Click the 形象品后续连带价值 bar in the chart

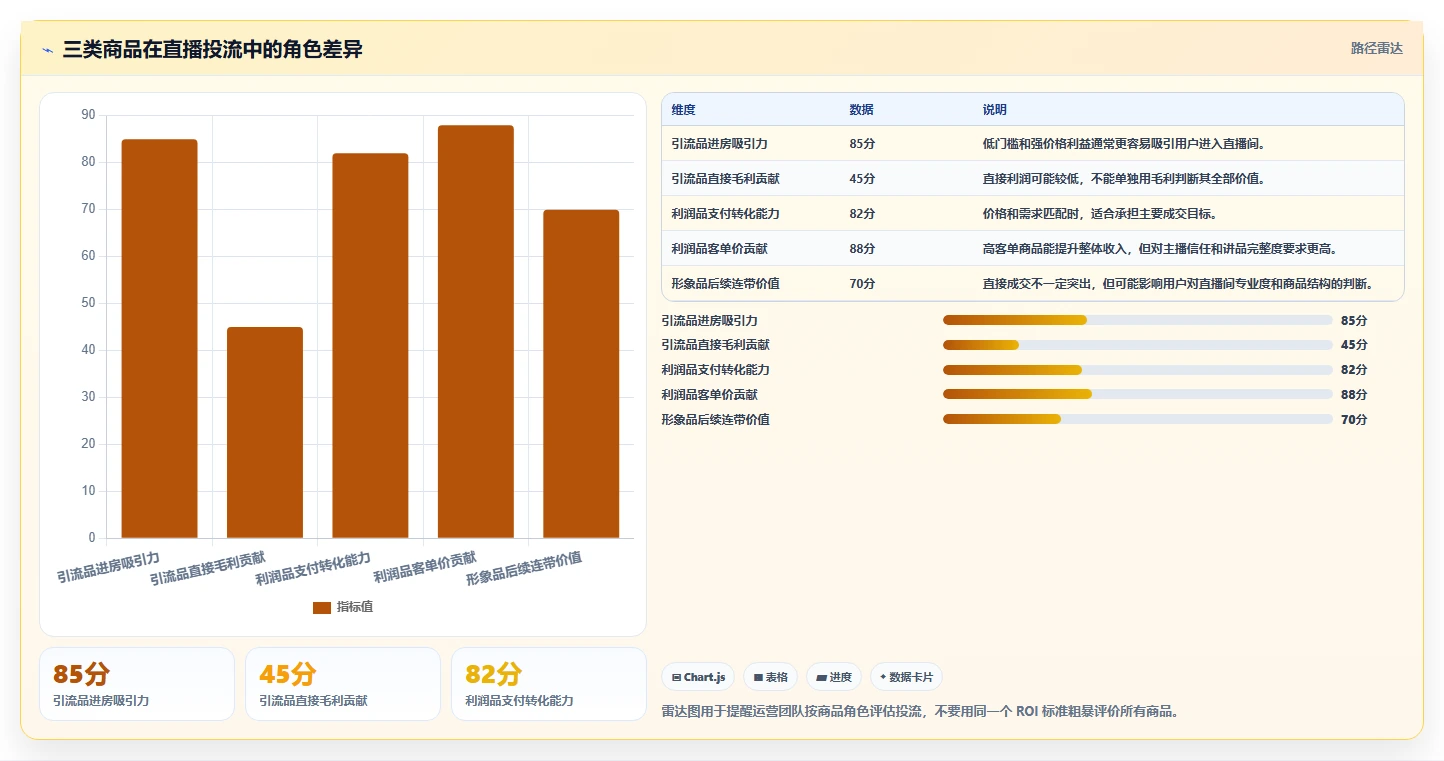[581, 374]
